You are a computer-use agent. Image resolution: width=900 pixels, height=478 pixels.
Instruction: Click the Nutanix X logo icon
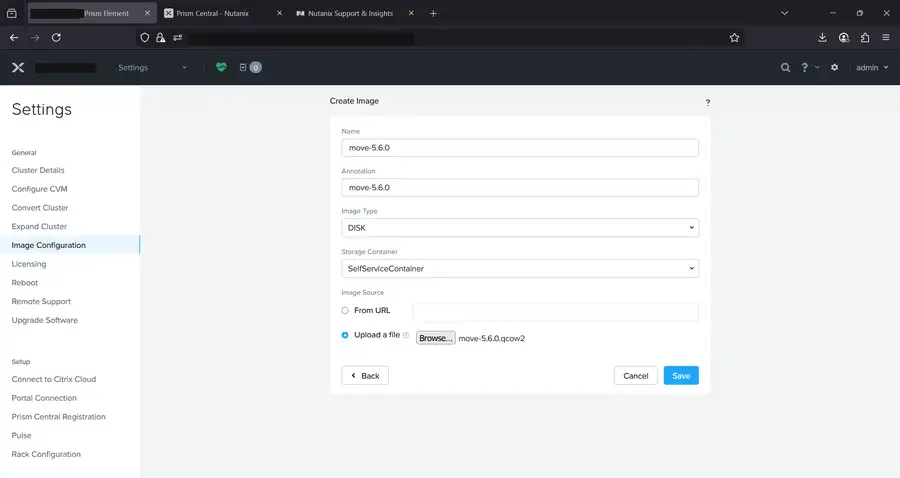point(18,68)
